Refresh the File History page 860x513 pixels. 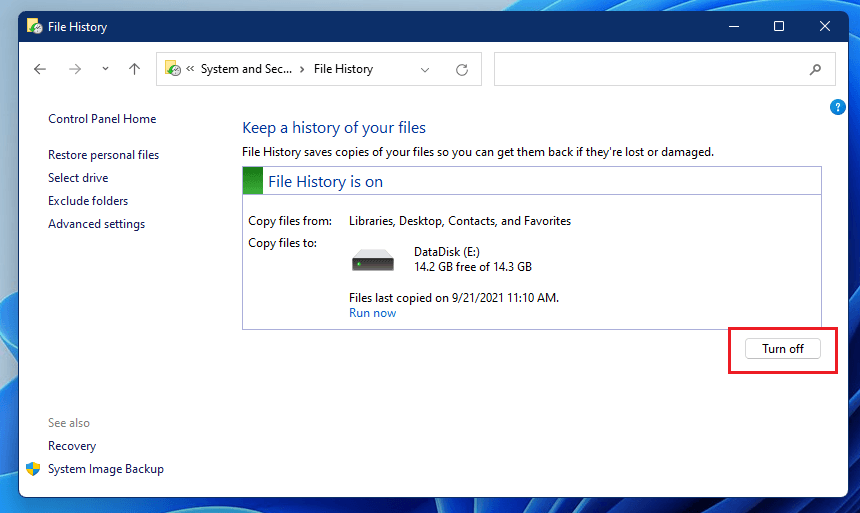[462, 70]
